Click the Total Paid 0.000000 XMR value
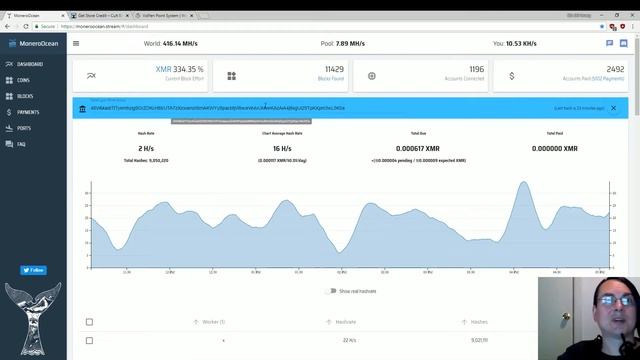640x360 pixels. [554, 149]
